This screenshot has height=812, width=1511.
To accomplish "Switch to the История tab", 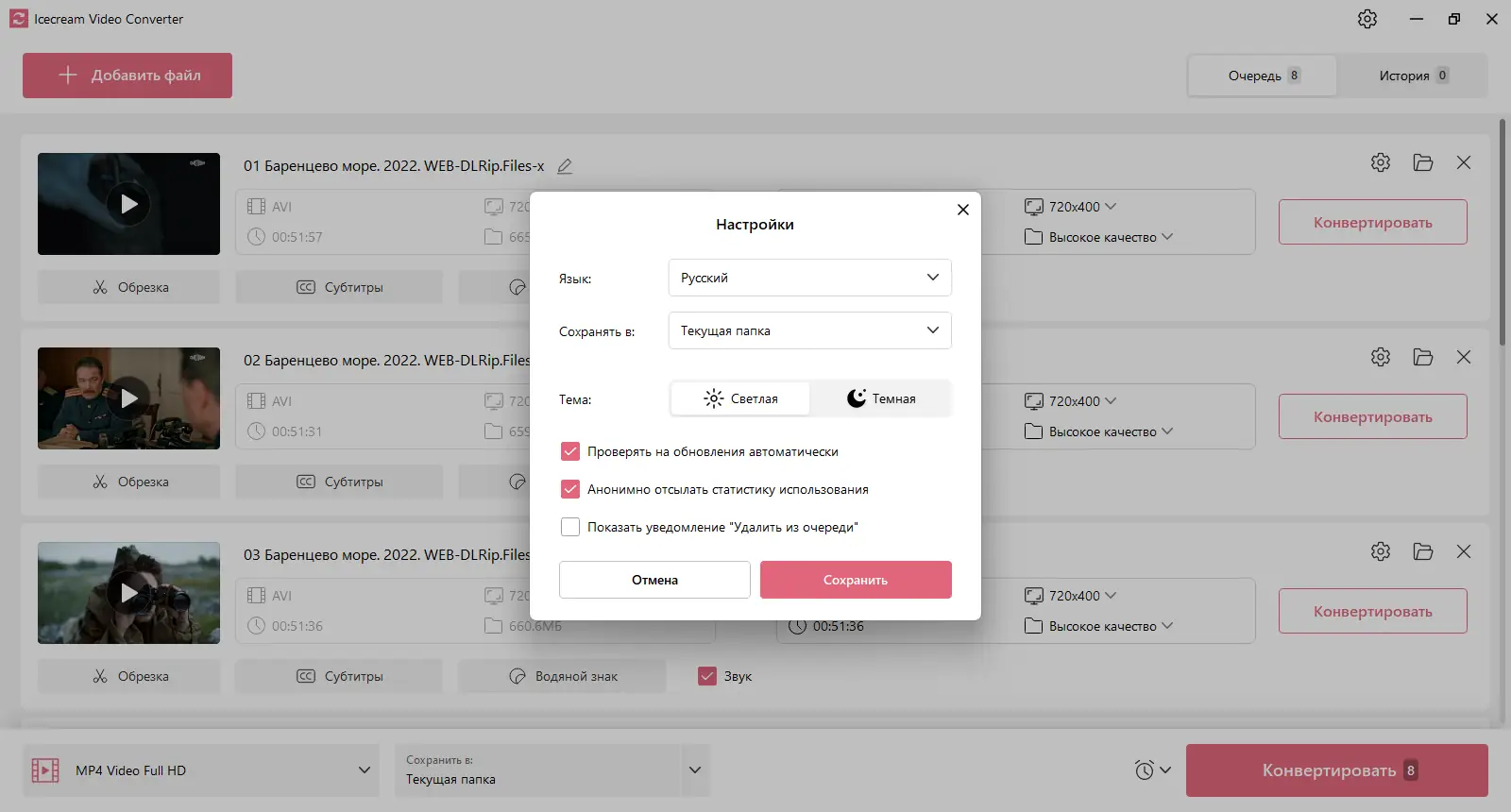I will 1413,76.
